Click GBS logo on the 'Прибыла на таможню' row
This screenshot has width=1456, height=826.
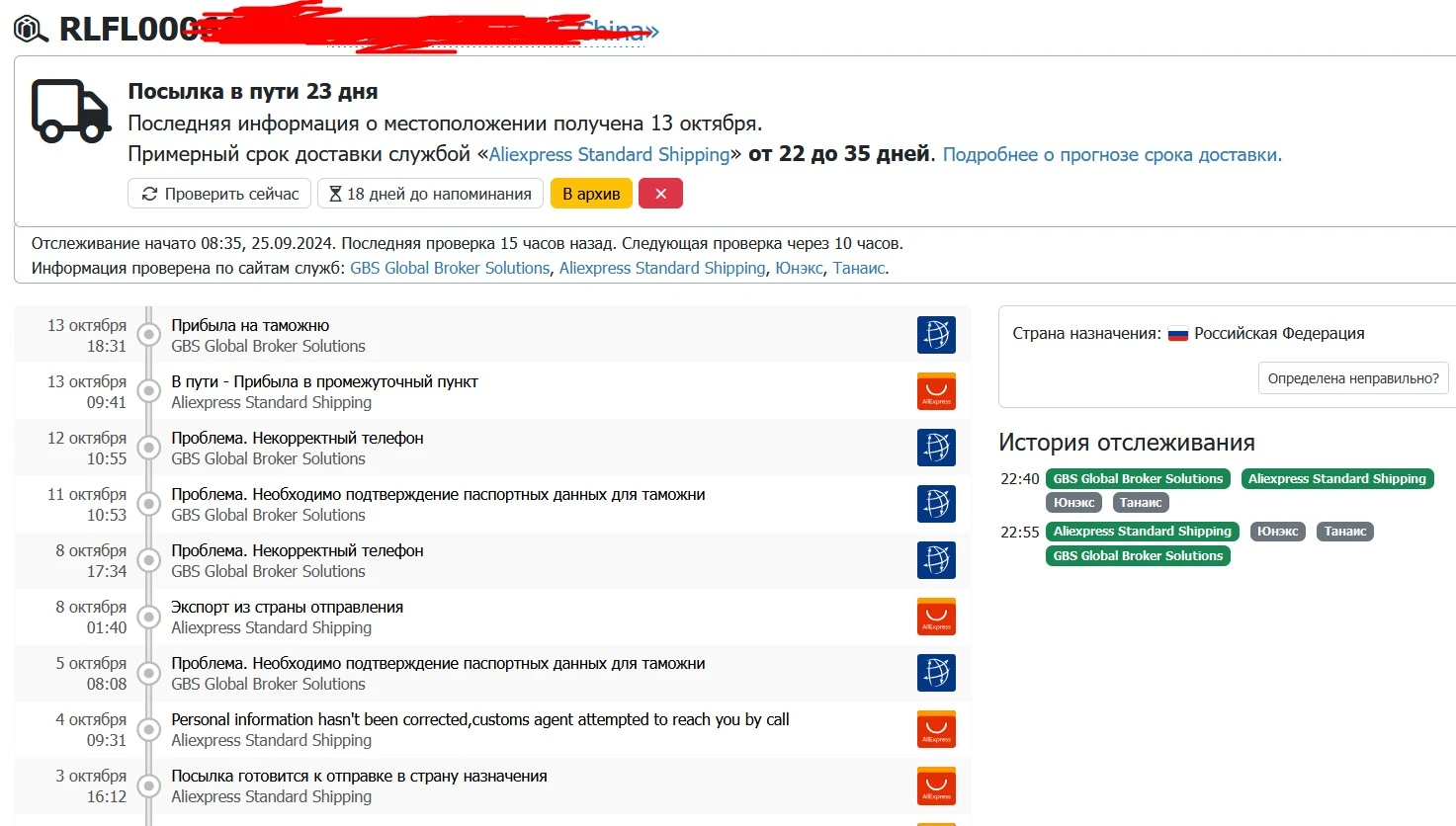point(936,335)
